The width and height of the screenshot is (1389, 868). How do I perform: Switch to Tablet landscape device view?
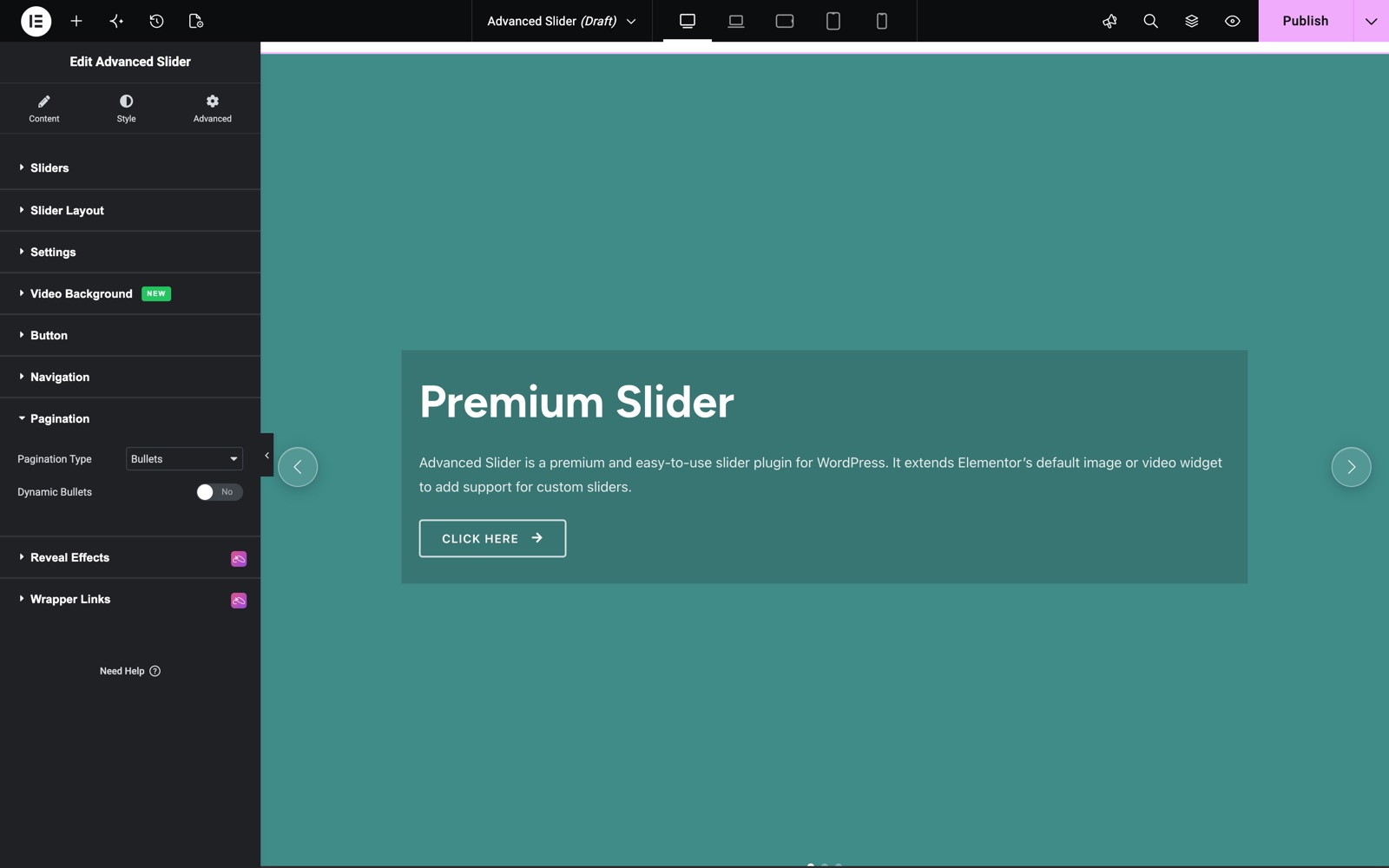[785, 21]
